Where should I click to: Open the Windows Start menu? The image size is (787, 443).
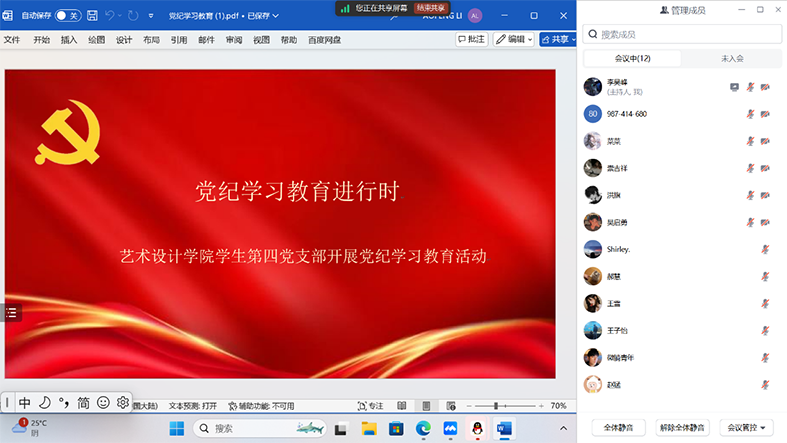tap(177, 428)
